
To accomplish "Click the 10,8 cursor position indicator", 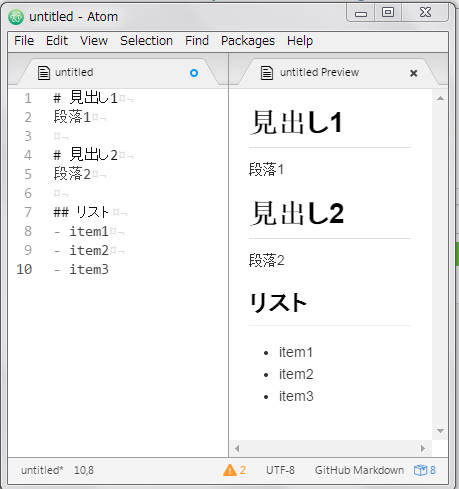I will (x=84, y=470).
